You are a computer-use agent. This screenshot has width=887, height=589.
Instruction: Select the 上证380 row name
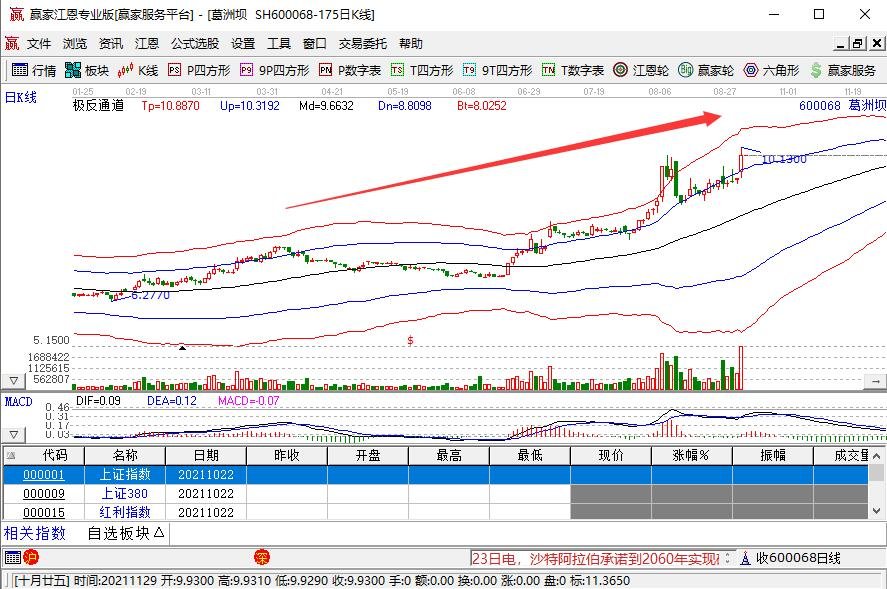coord(125,493)
